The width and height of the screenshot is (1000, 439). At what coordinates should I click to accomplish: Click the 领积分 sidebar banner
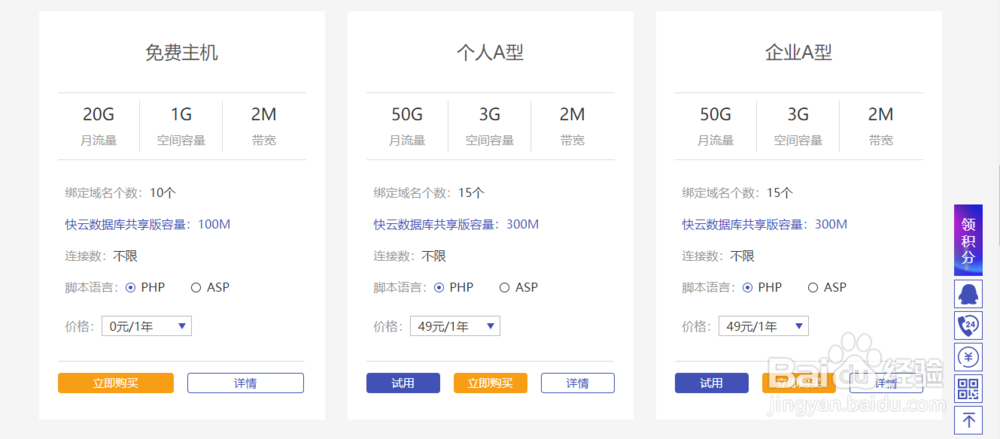(x=968, y=240)
